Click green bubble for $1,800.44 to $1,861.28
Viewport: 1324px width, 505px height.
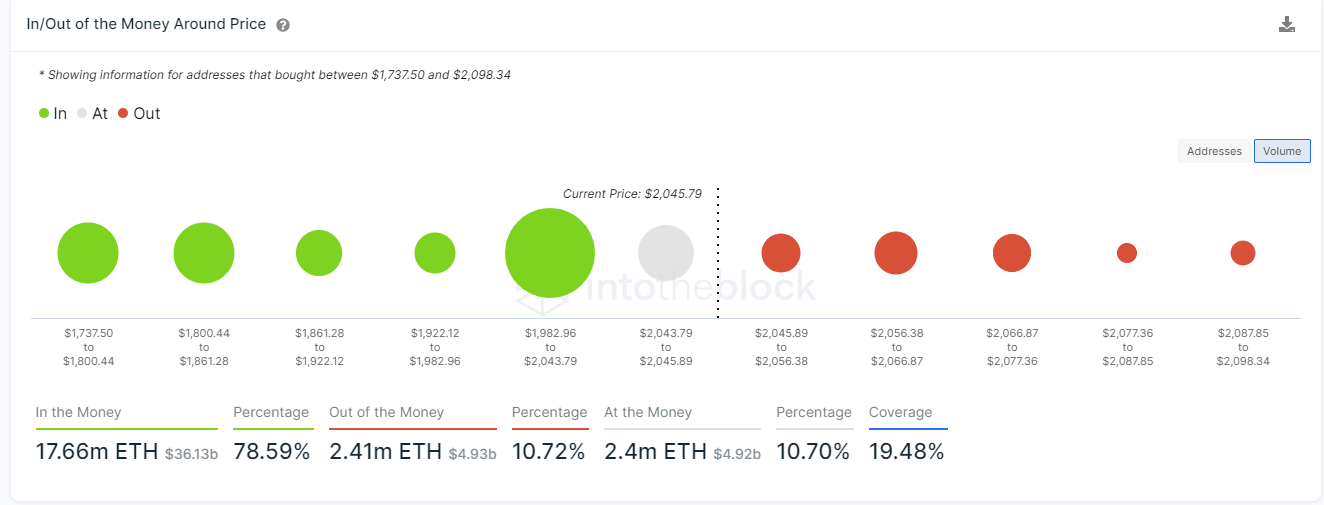pyautogui.click(x=204, y=253)
